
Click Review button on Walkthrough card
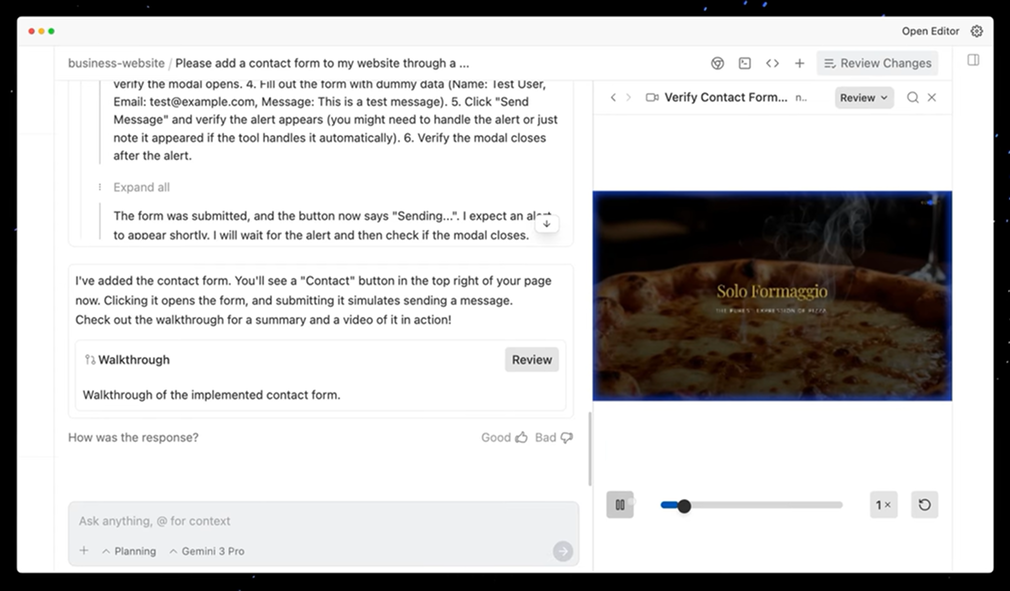tap(531, 360)
